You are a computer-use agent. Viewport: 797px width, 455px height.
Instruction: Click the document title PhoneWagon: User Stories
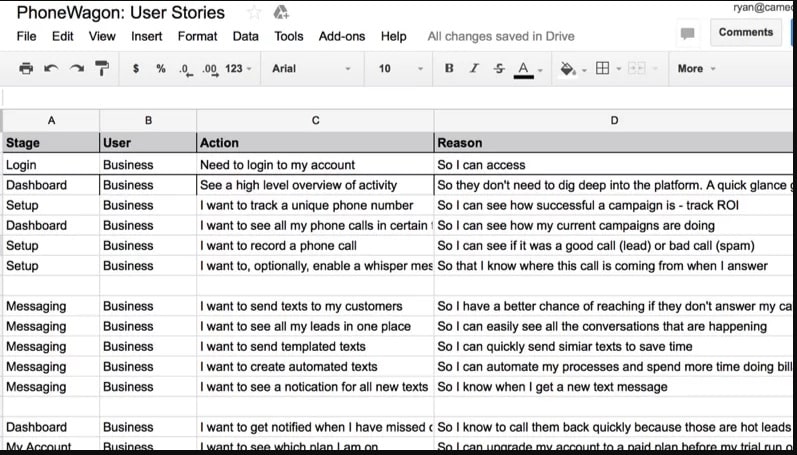pyautogui.click(x=120, y=13)
